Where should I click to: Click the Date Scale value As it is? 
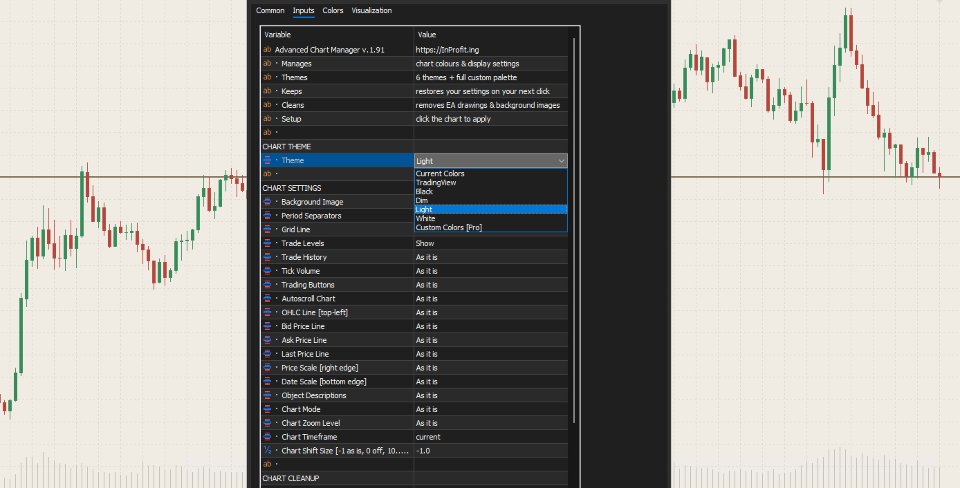(x=490, y=381)
